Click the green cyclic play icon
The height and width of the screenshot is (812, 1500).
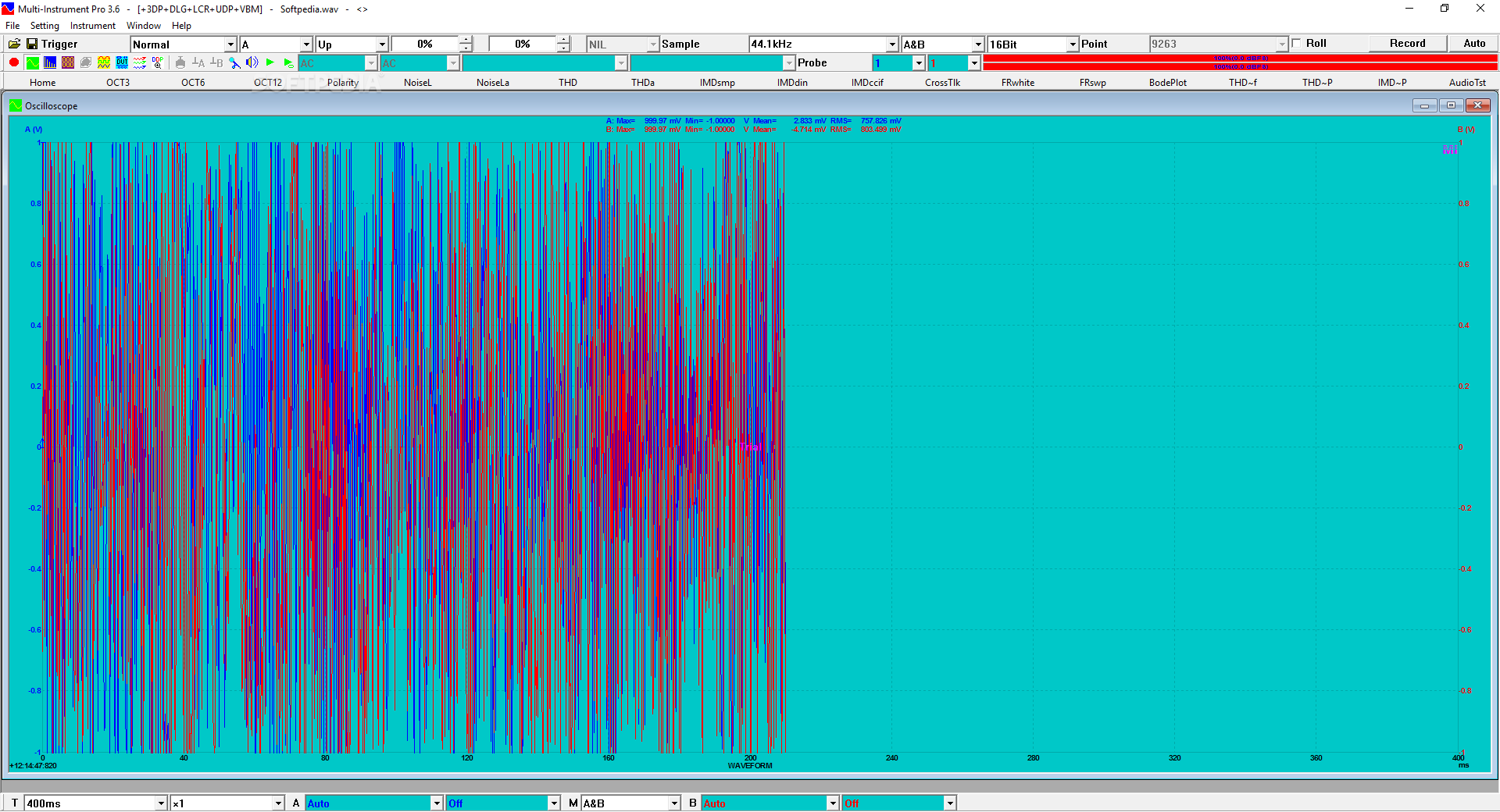(288, 62)
